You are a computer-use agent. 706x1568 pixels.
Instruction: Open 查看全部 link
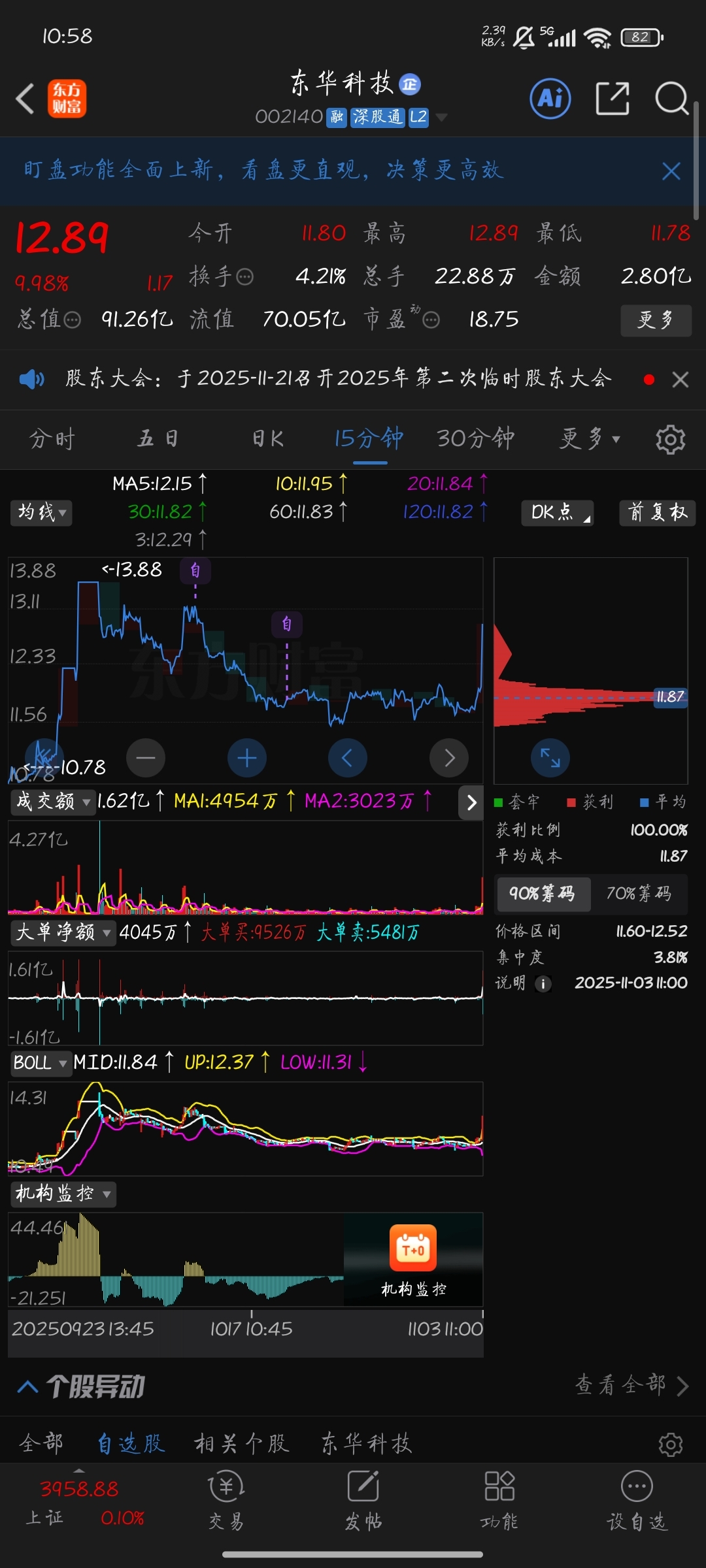tap(632, 1385)
